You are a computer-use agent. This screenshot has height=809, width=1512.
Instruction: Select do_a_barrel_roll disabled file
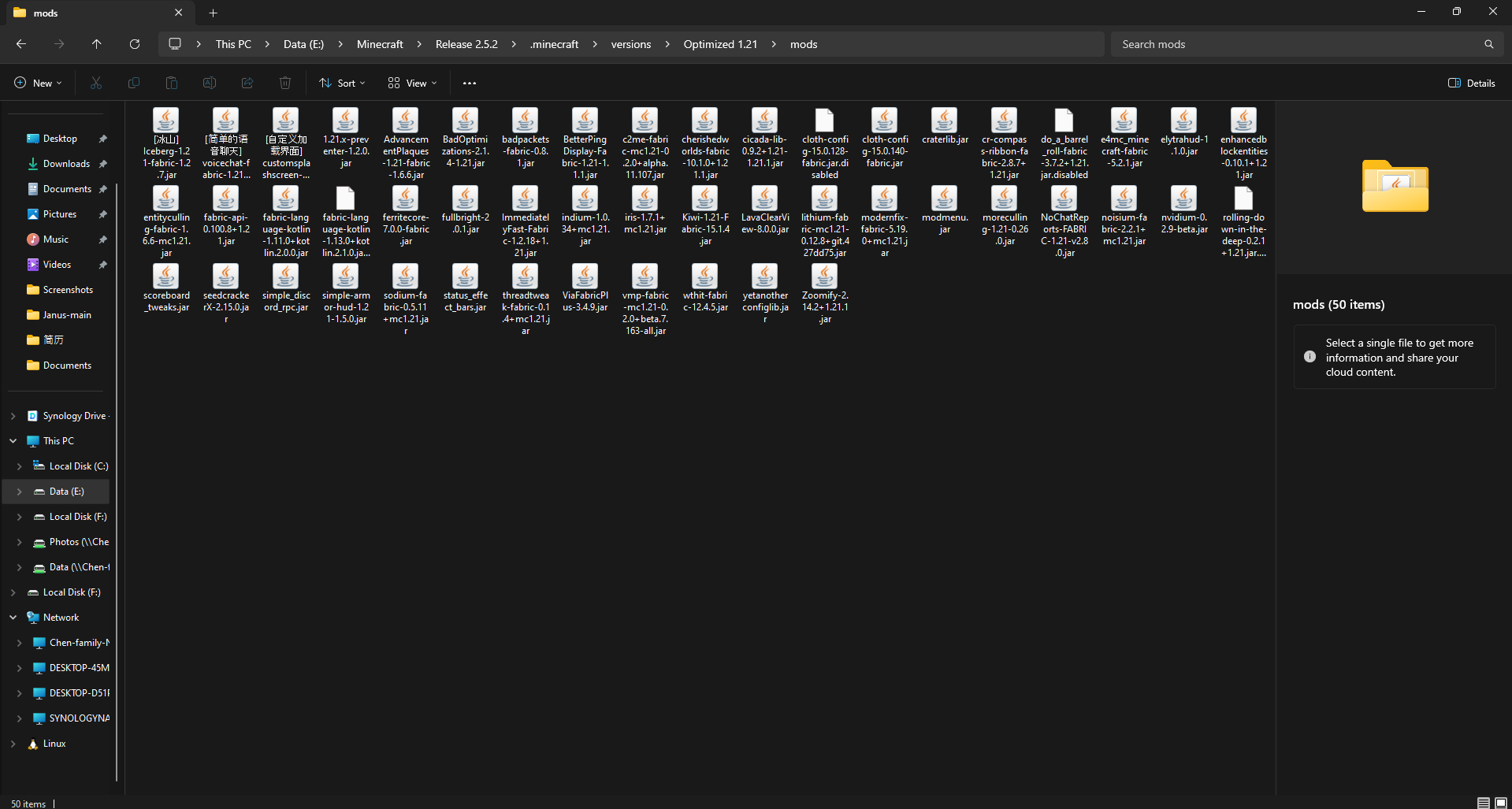(x=1064, y=144)
